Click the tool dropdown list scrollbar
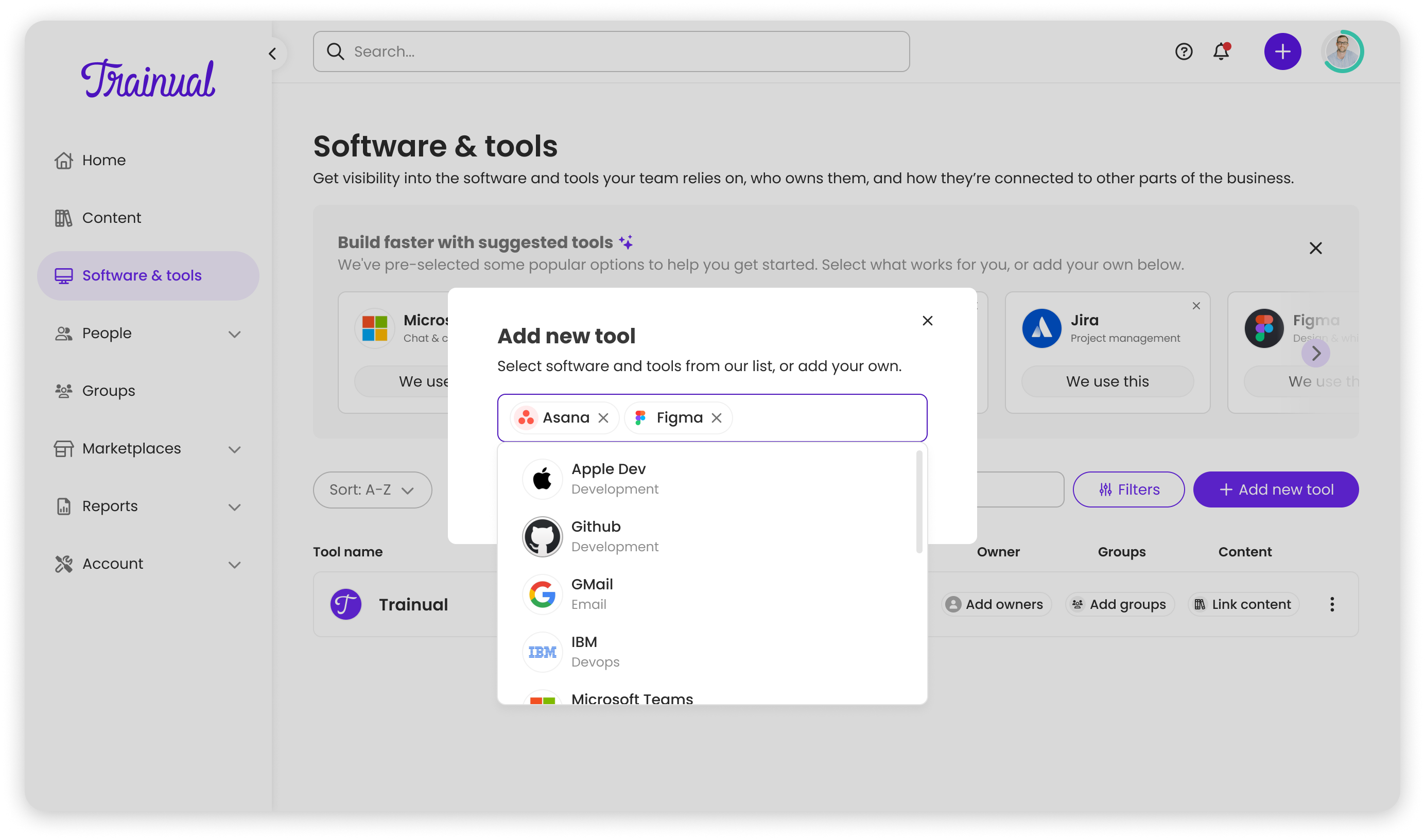This screenshot has width=1425, height=840. point(919,501)
